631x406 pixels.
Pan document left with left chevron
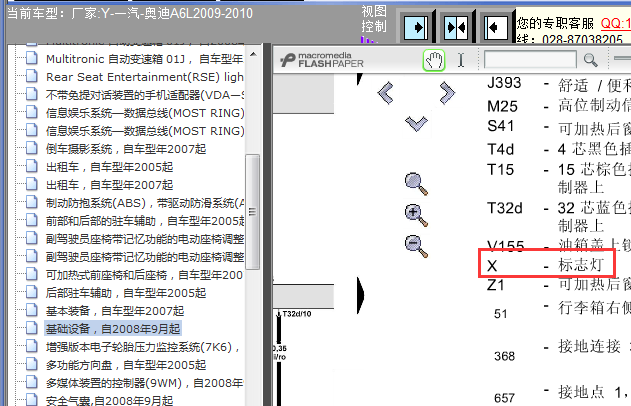click(386, 93)
